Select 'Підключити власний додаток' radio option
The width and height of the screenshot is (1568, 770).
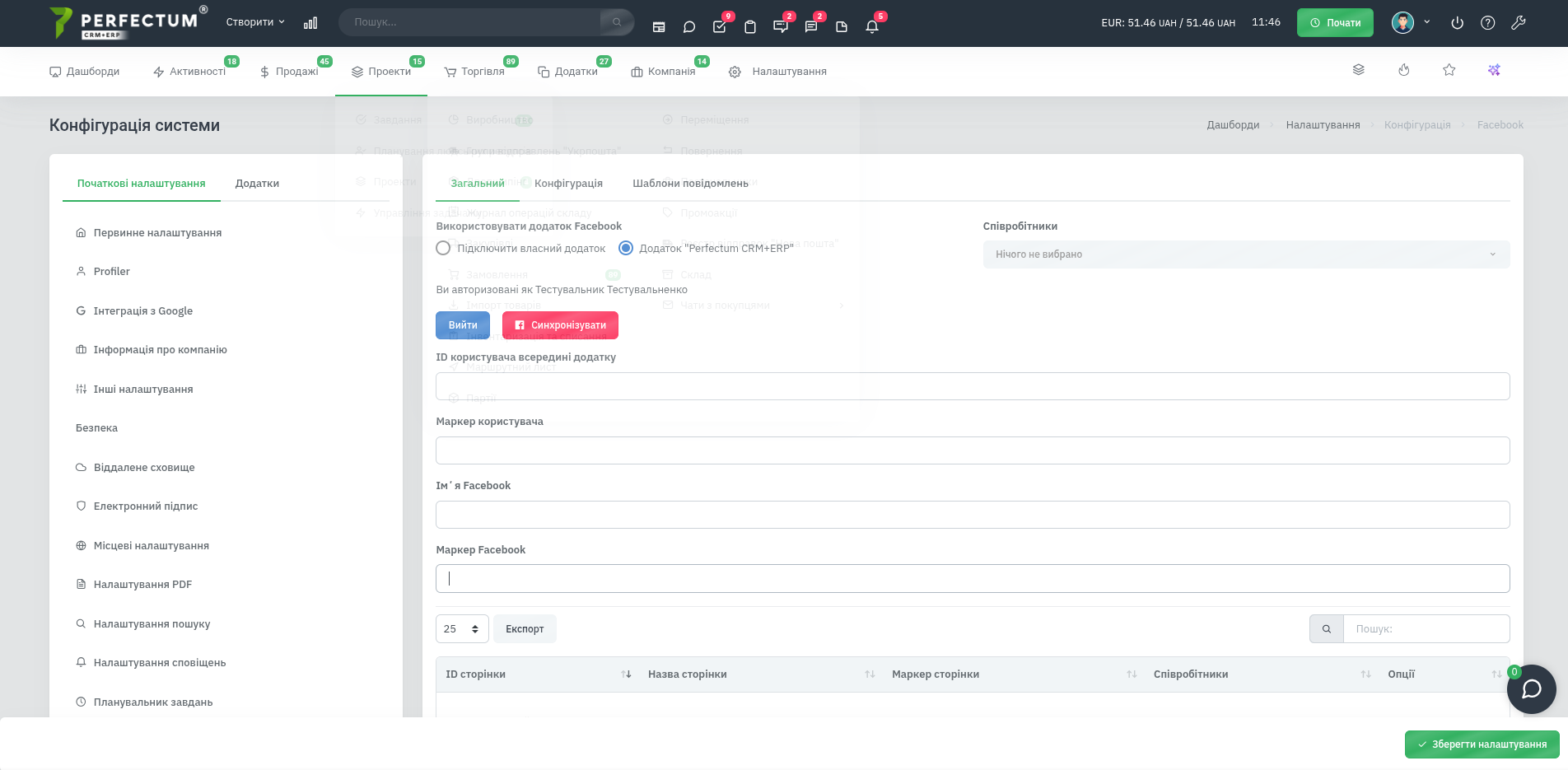point(443,248)
